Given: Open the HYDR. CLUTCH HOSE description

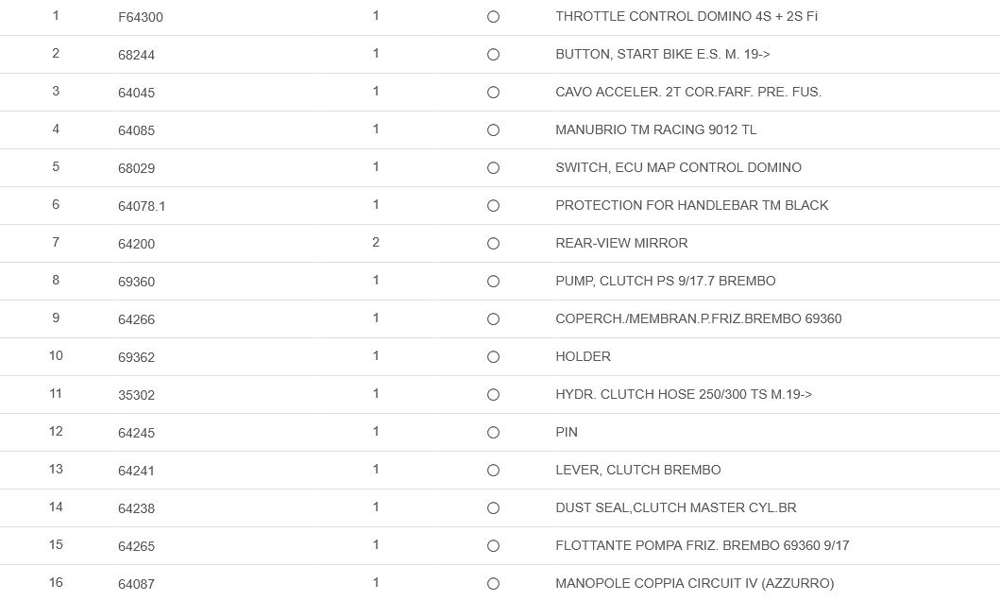Looking at the screenshot, I should [x=683, y=394].
